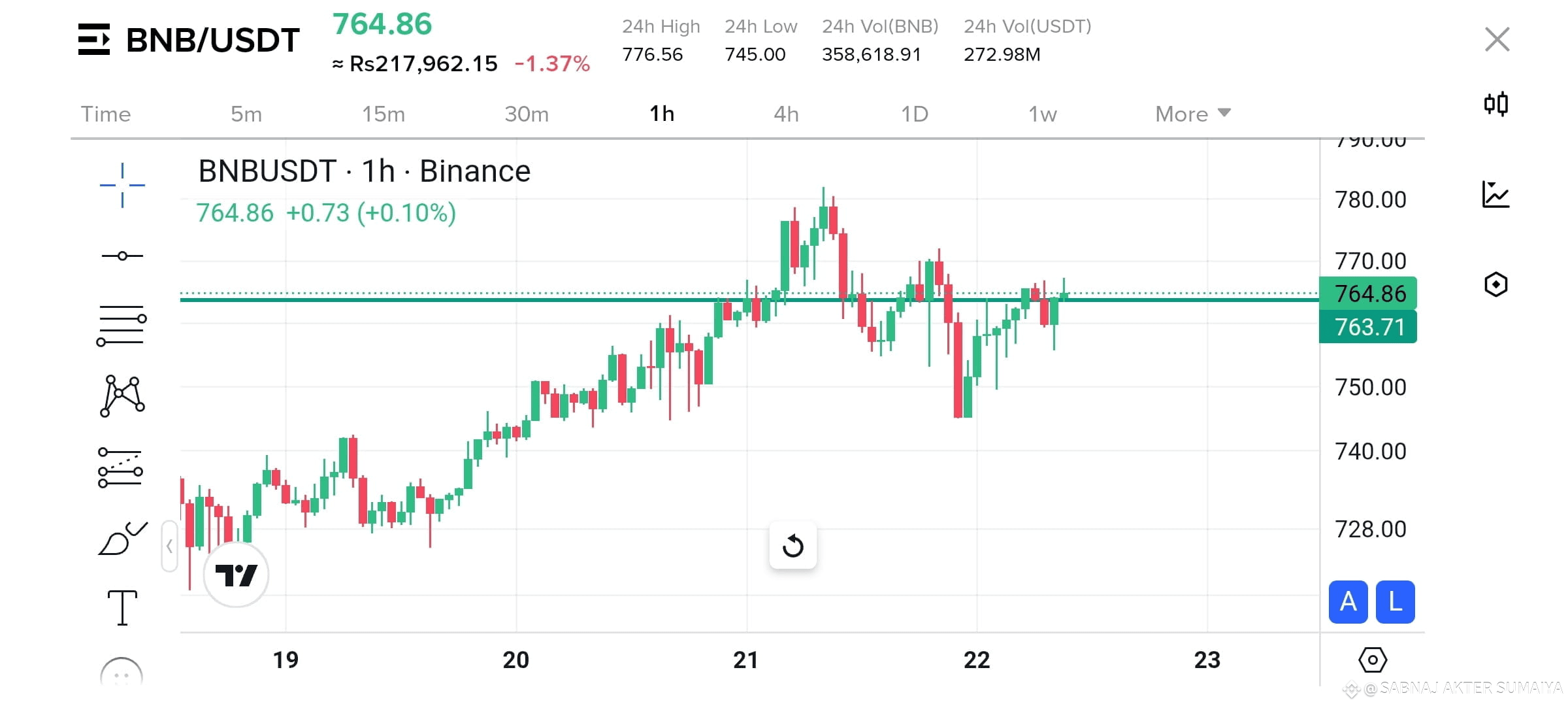Screen dimensions: 1568x706
Task: Toggle auto scale button A
Action: [x=1348, y=601]
